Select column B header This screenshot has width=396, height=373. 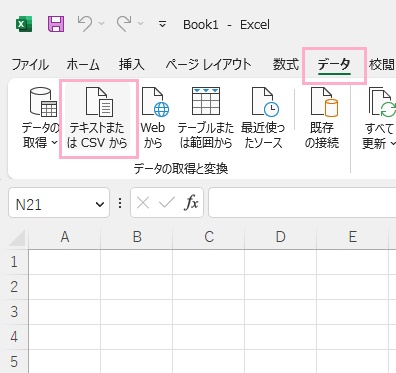click(137, 237)
